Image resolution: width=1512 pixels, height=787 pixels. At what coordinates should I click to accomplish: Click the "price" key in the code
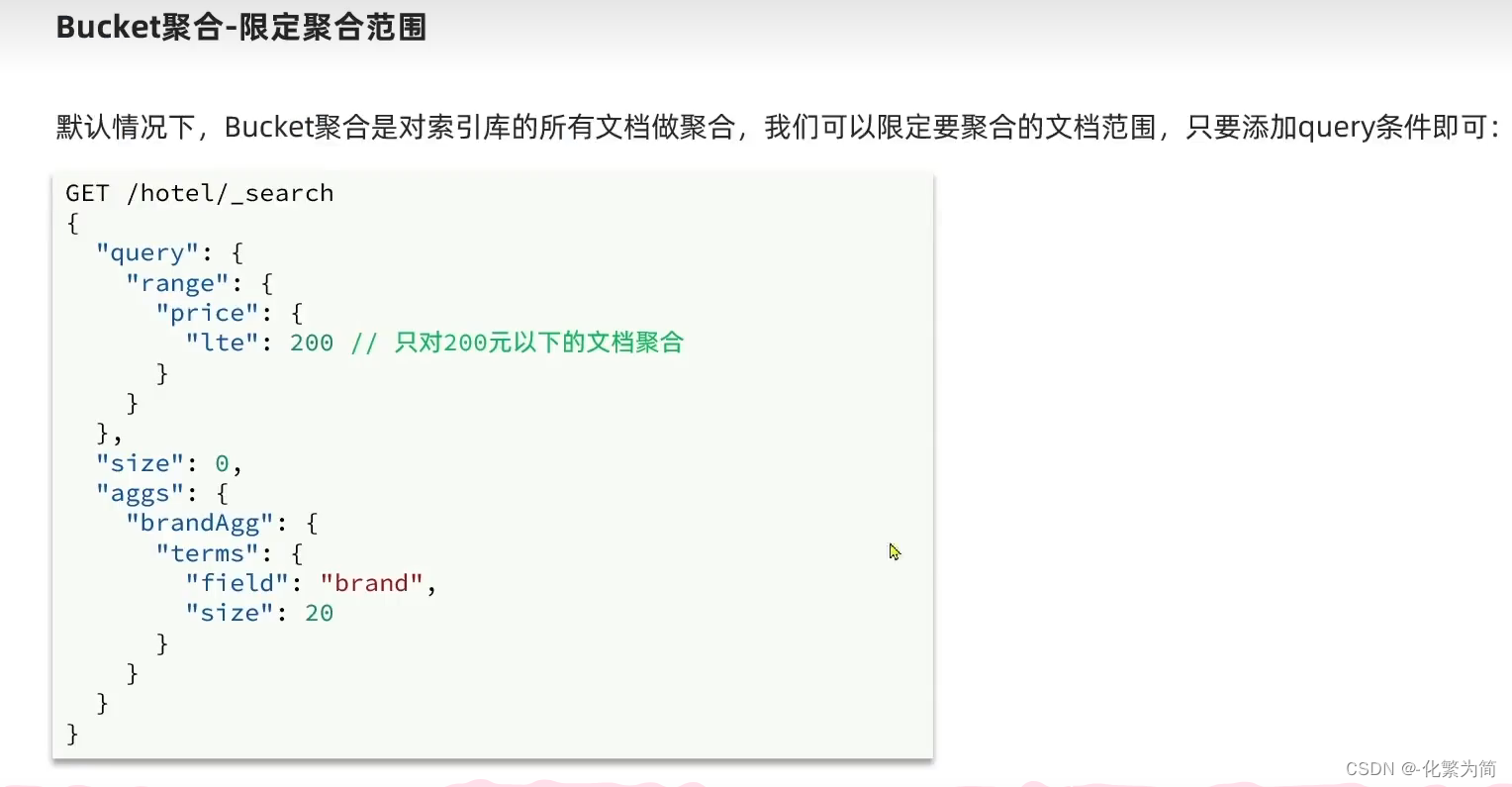(208, 314)
